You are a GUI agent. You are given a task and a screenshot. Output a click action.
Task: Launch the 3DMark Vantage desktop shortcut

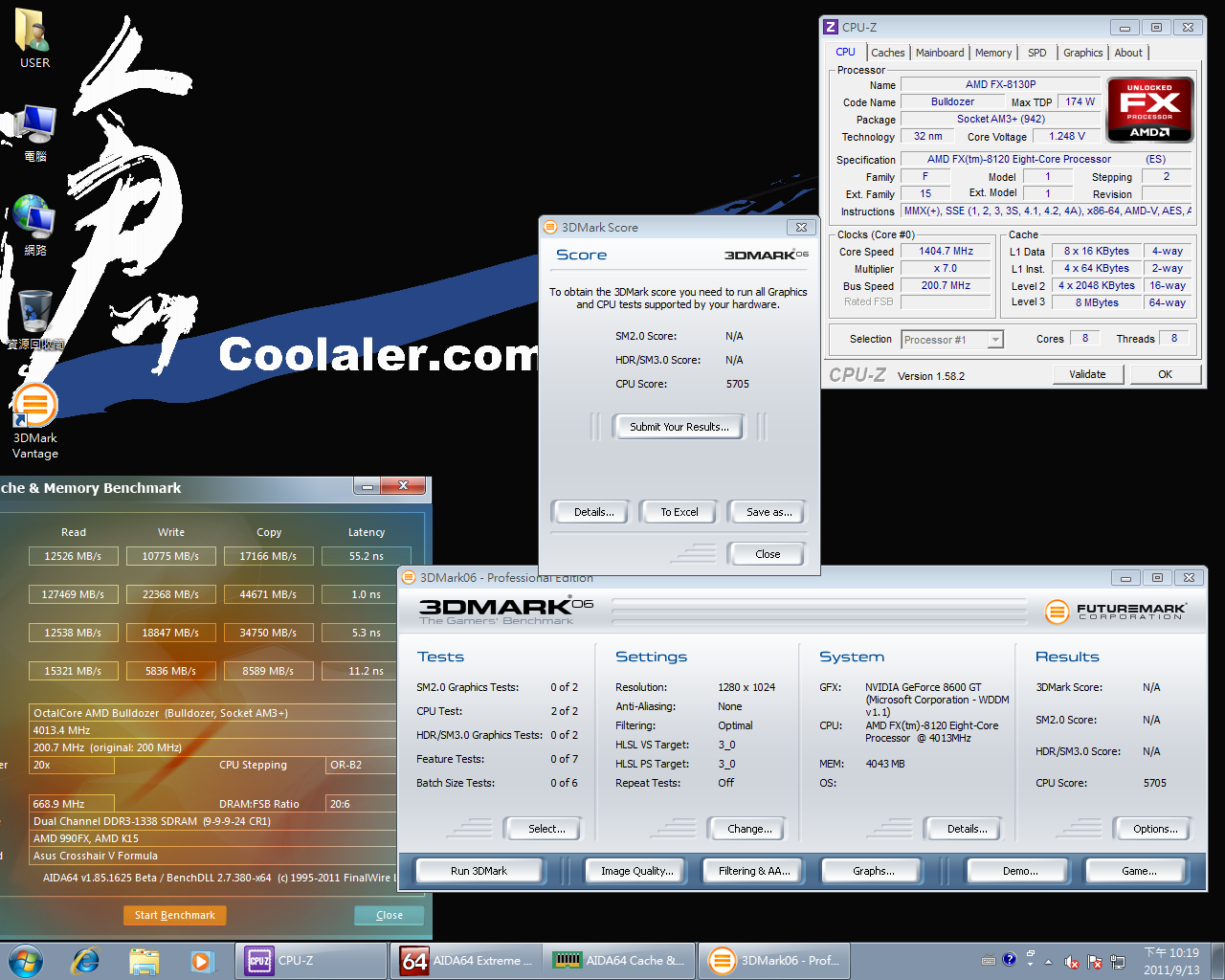(34, 422)
